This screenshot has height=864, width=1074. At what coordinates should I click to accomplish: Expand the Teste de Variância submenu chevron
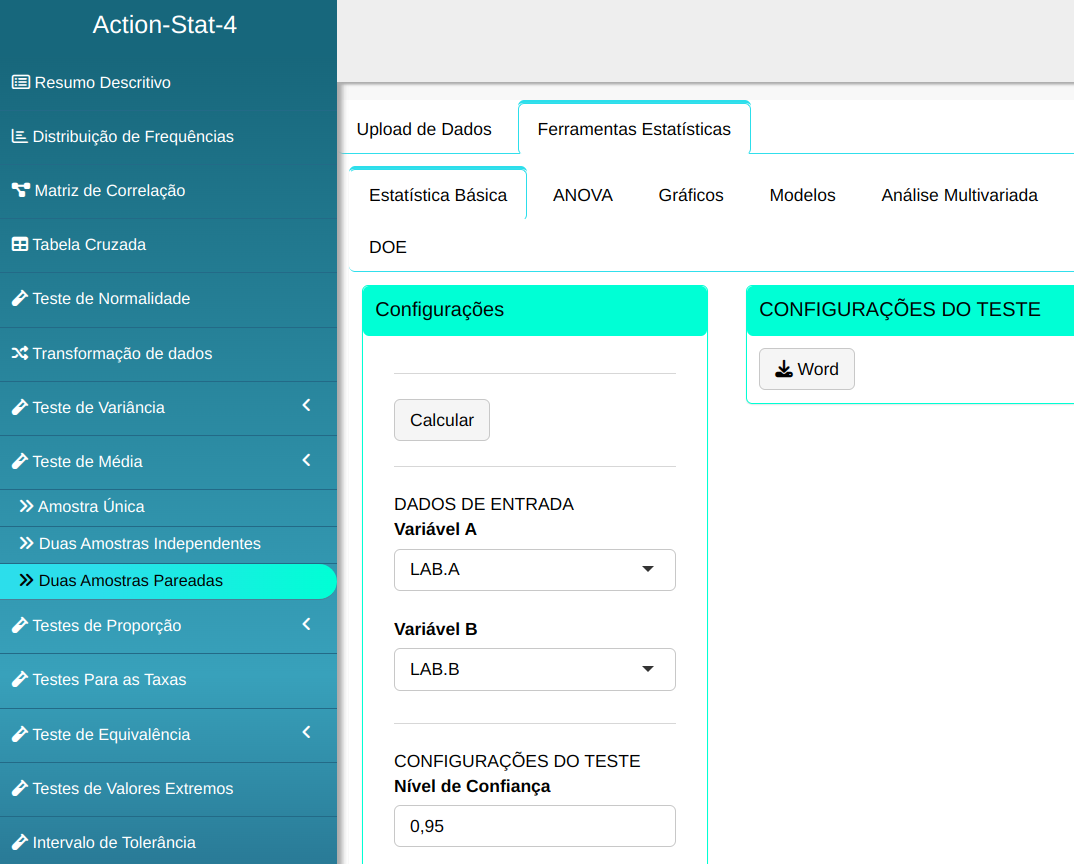click(x=306, y=406)
